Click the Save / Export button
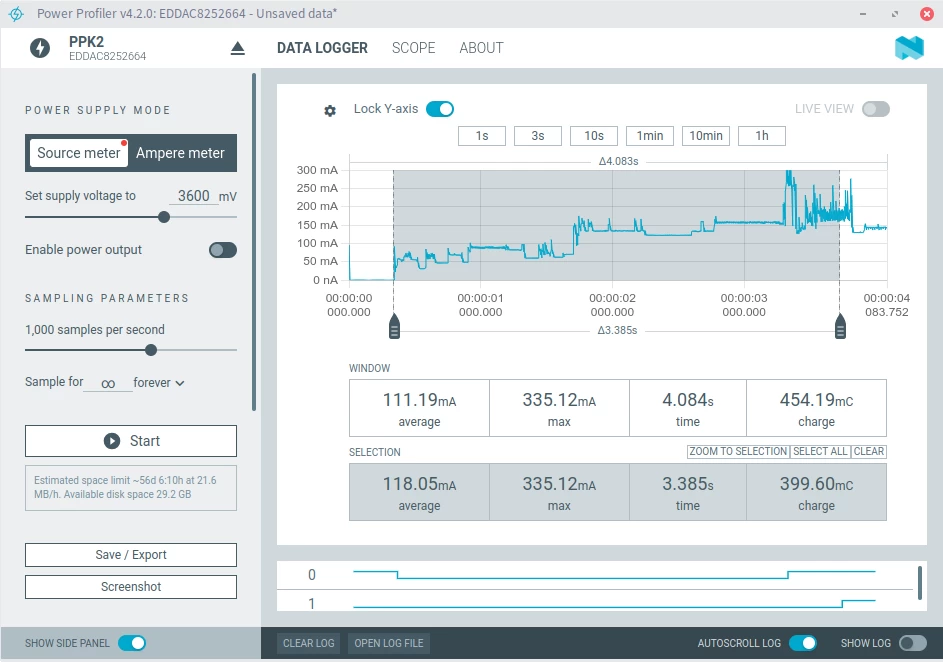Screen dimensions: 943x662 [131, 555]
